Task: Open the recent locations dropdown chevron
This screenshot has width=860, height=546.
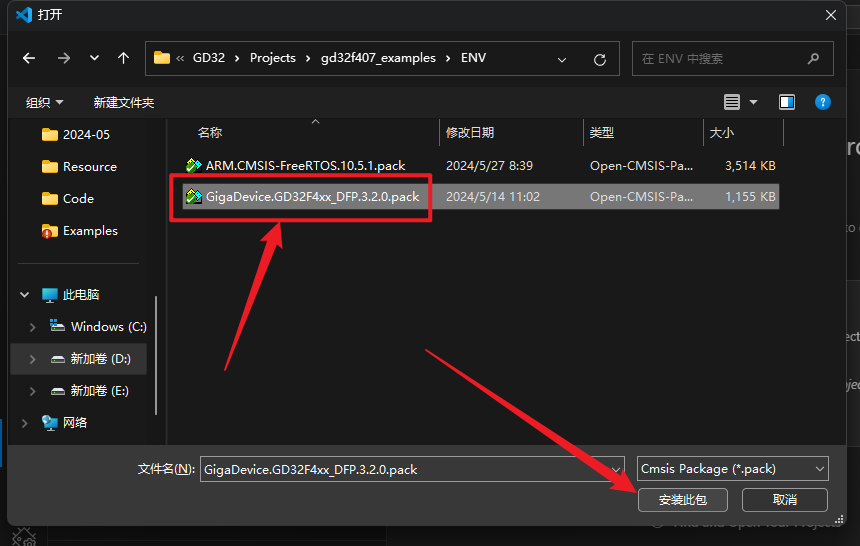Action: (94, 58)
